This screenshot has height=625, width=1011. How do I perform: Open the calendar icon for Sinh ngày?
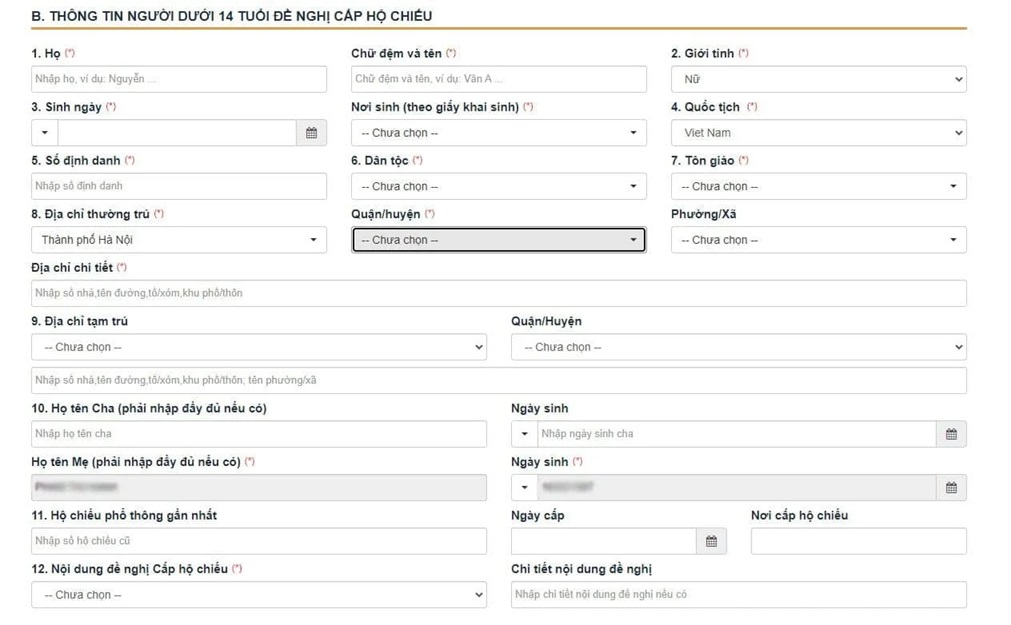point(311,132)
